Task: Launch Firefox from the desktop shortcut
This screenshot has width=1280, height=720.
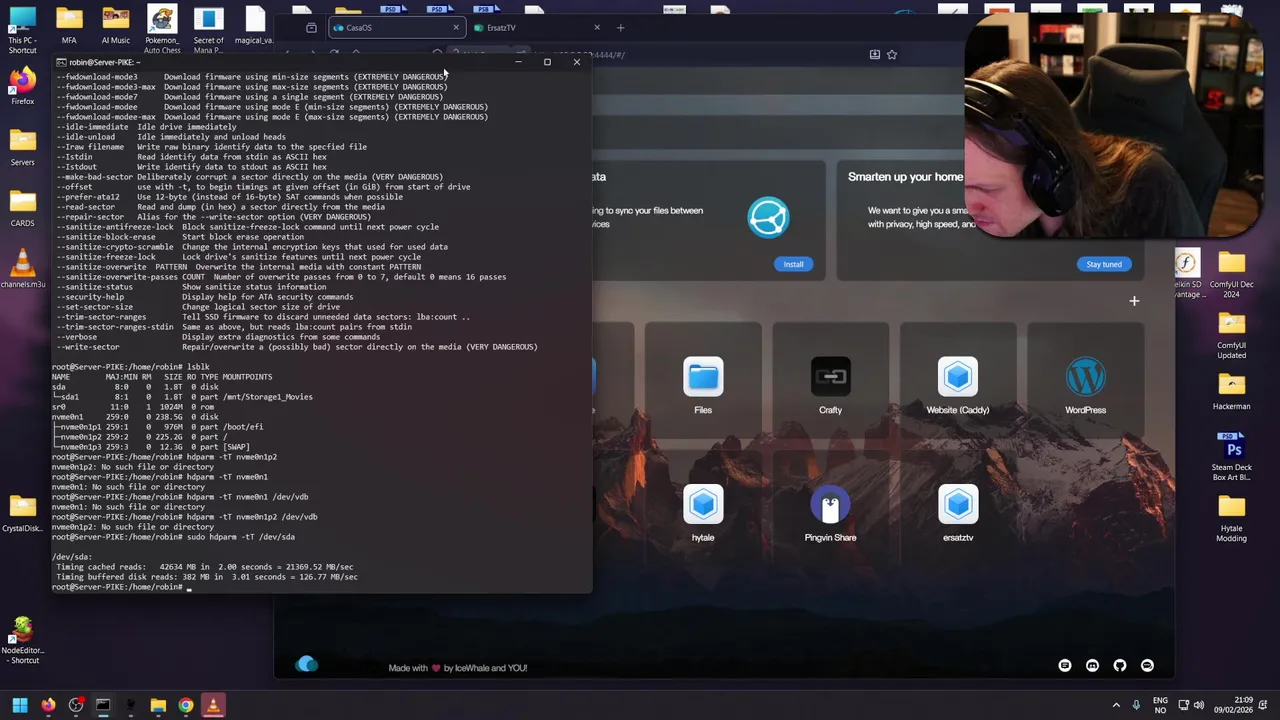Action: [22, 87]
